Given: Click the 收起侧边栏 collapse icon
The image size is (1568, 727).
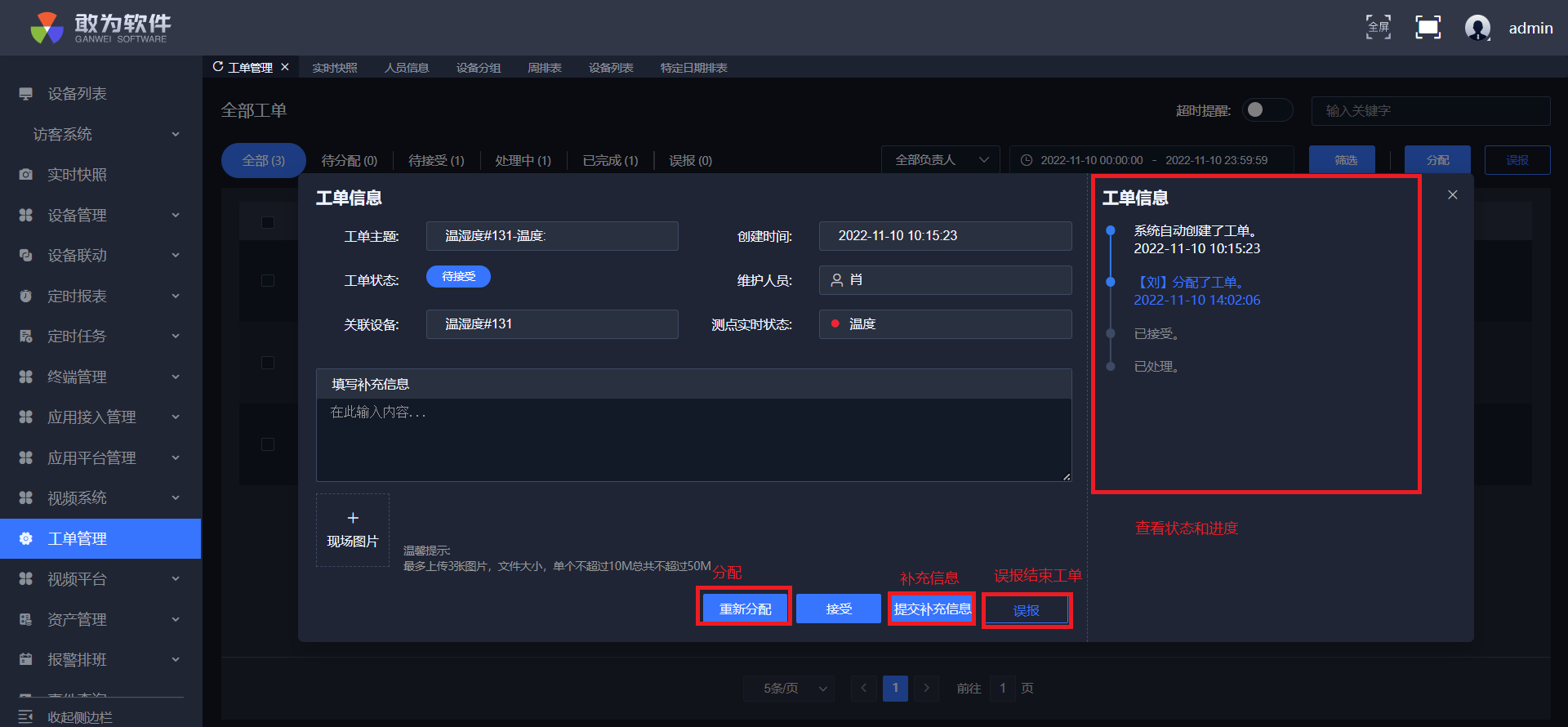Looking at the screenshot, I should point(26,716).
